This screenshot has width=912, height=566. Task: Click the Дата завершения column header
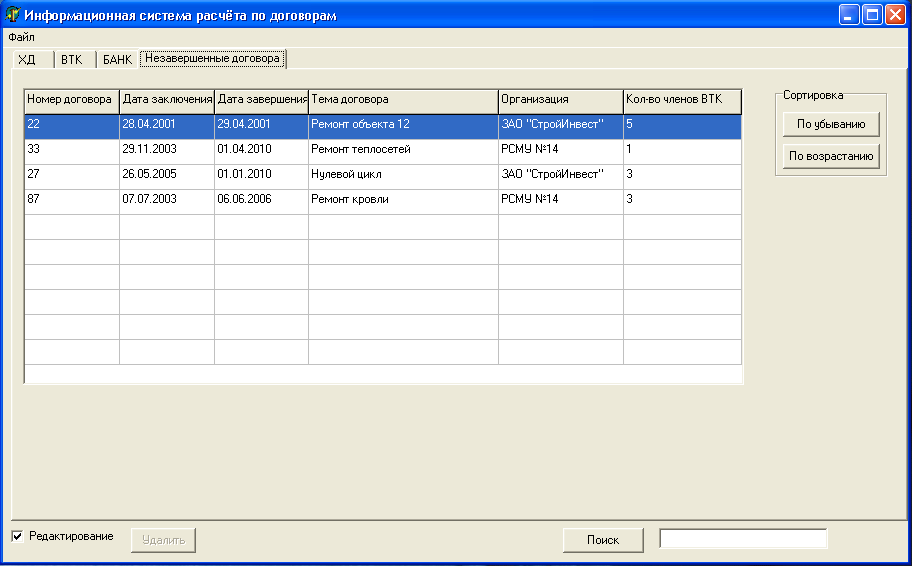point(262,101)
